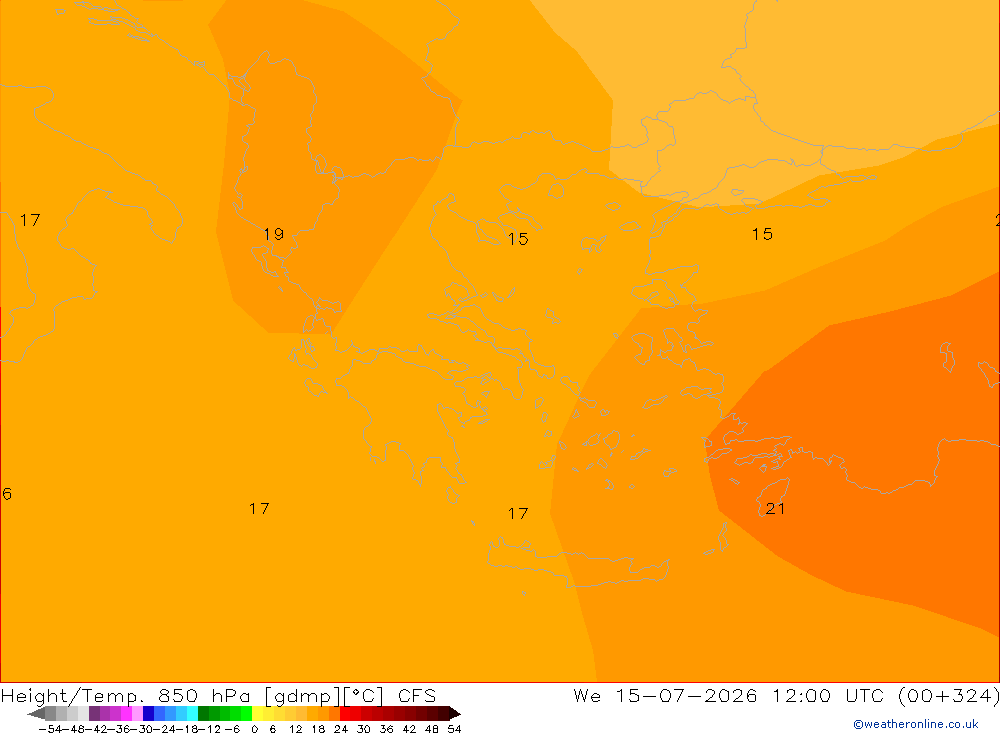Click the 0 value on the legend scale
The height and width of the screenshot is (733, 1000).
click(254, 729)
